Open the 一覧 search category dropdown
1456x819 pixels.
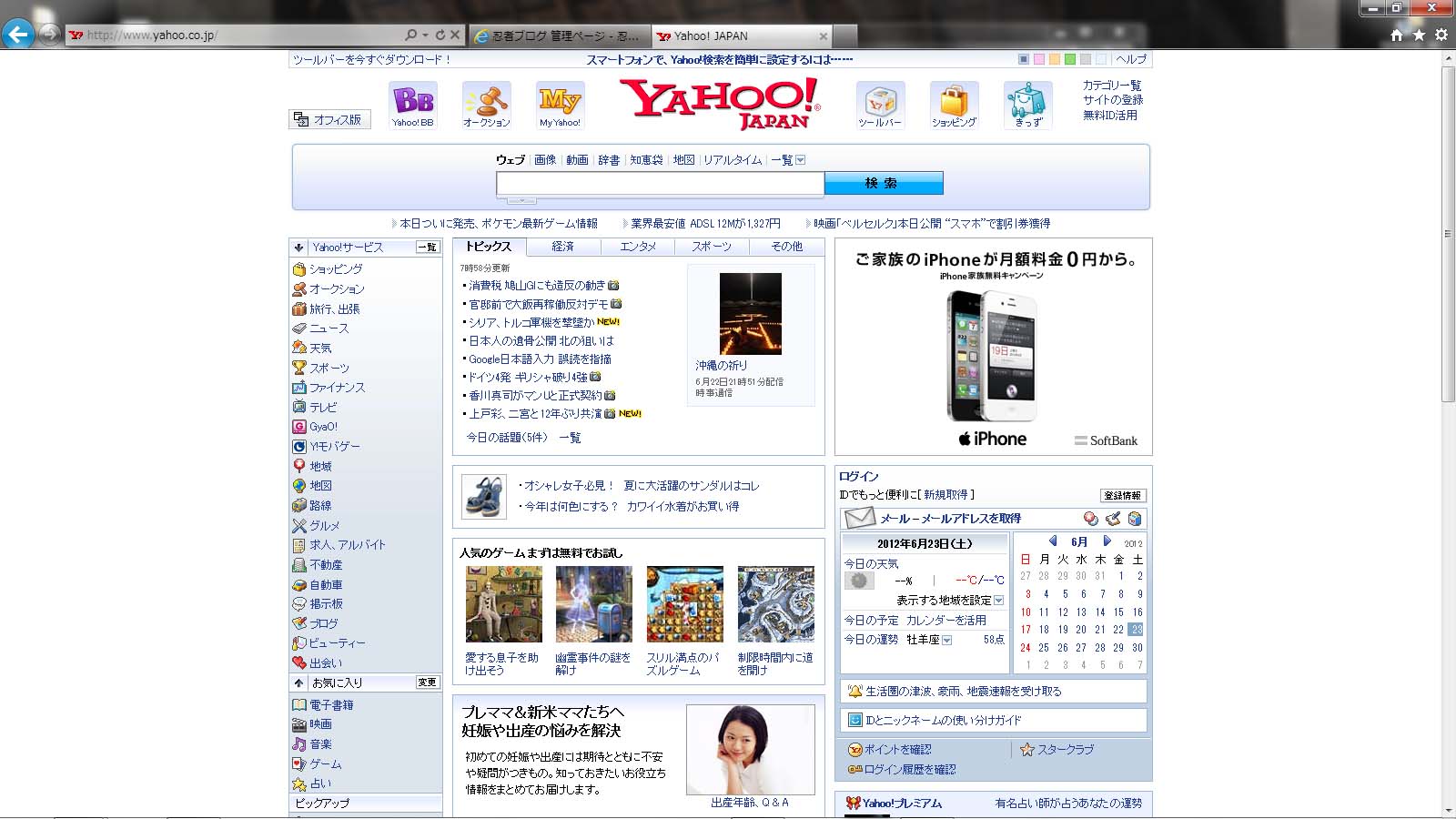coord(801,160)
